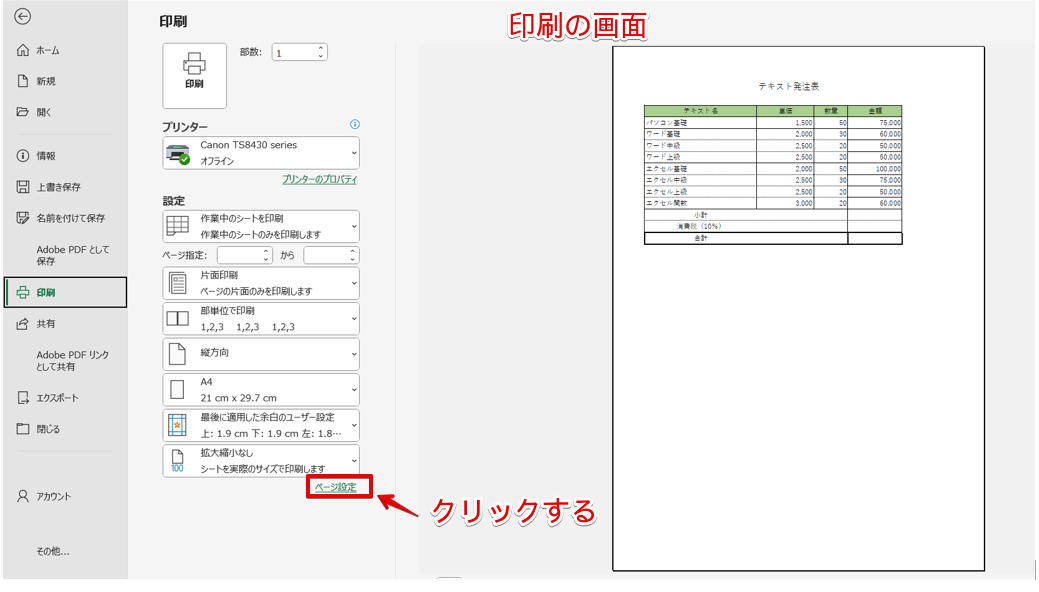
Task: Expand the orientation dropdown arrow
Action: [354, 353]
